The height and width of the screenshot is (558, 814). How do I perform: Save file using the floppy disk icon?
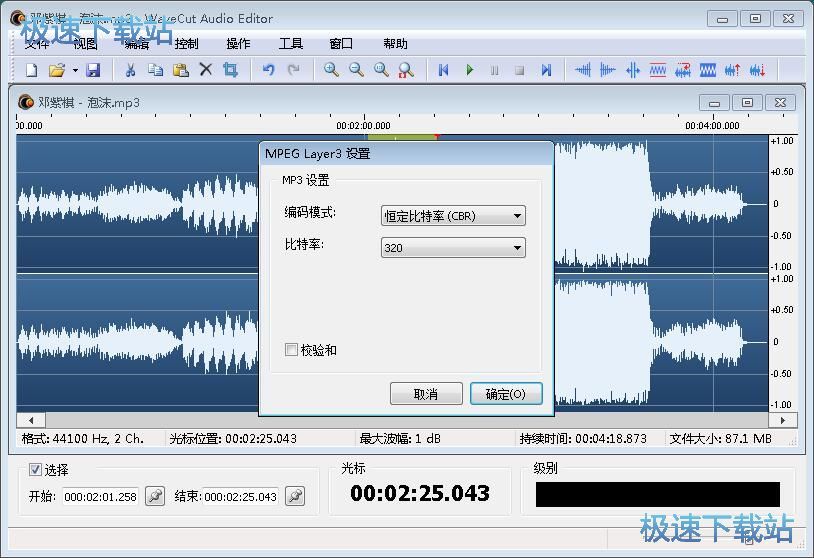coord(93,70)
